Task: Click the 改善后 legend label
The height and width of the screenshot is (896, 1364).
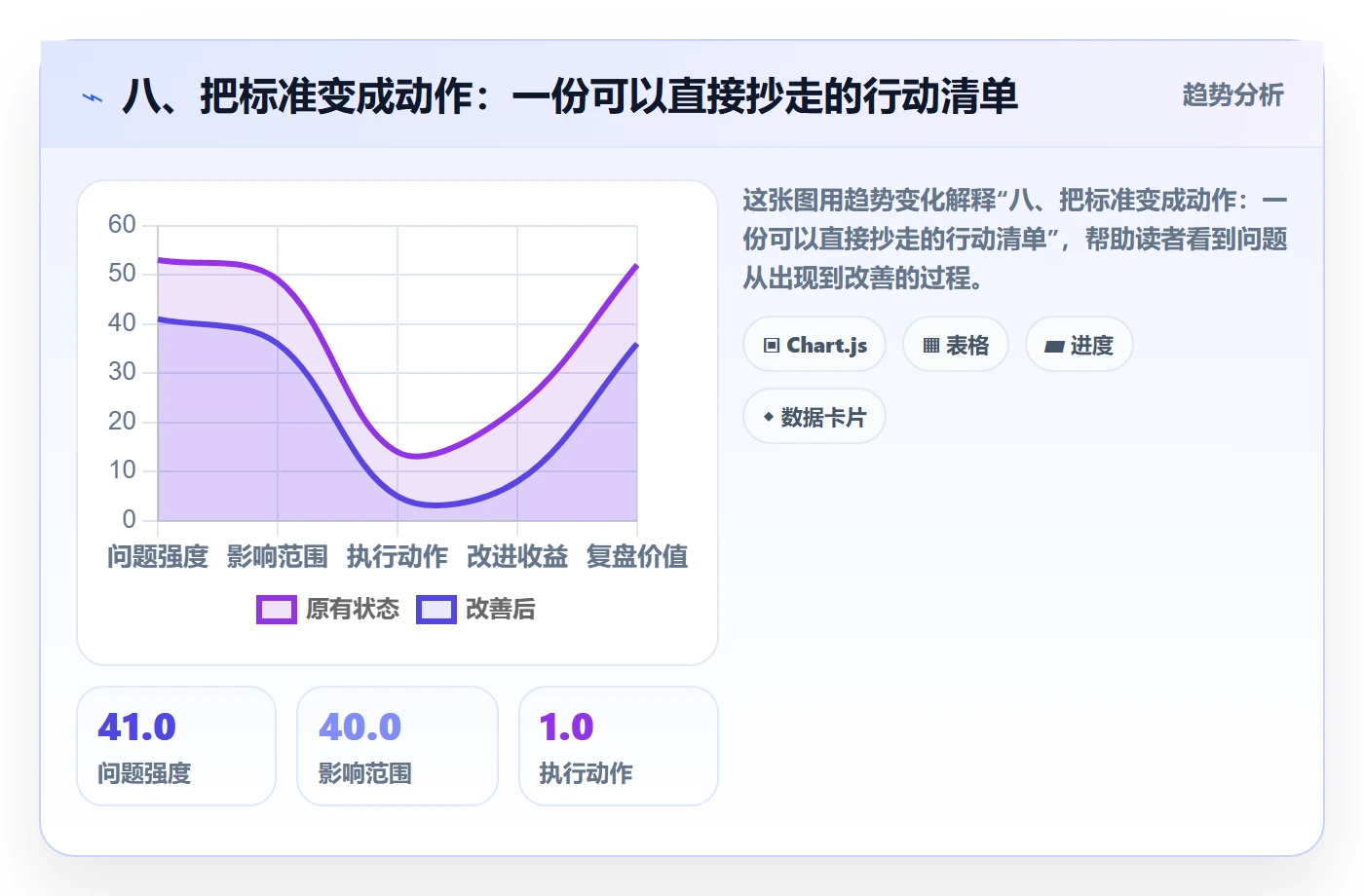Action: pos(501,610)
